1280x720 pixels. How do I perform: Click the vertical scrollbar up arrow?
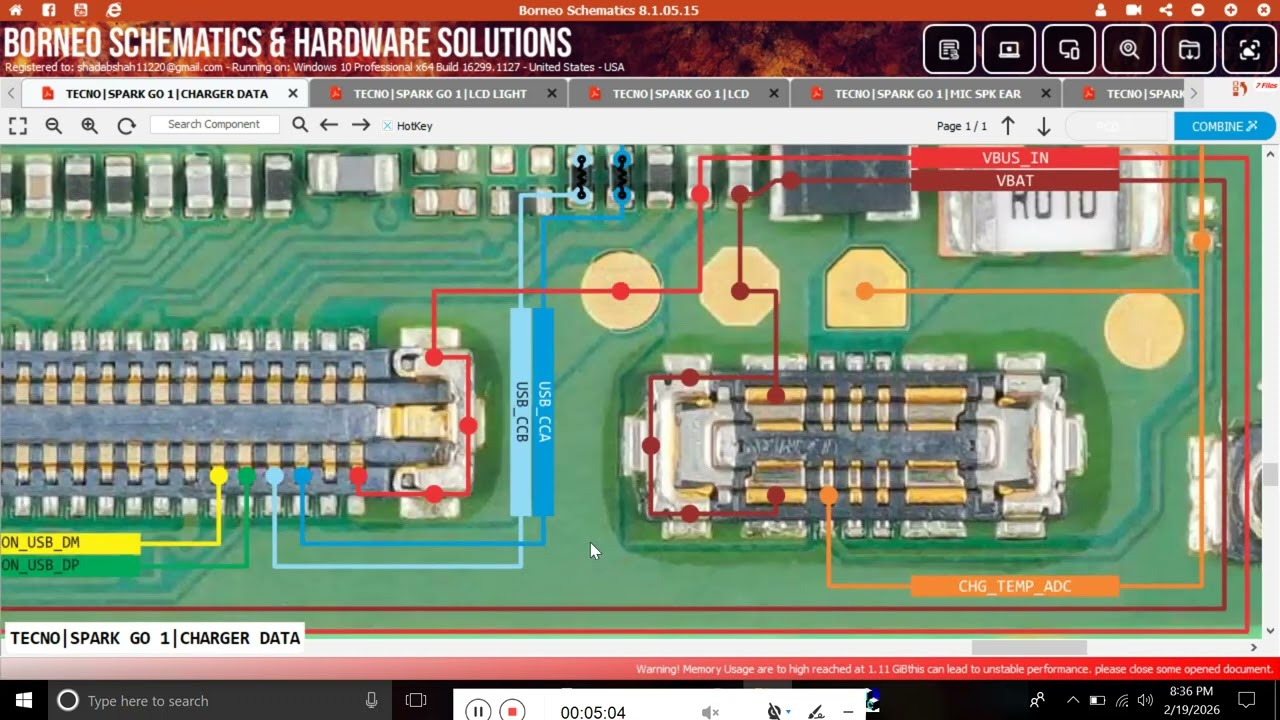pos(1271,153)
